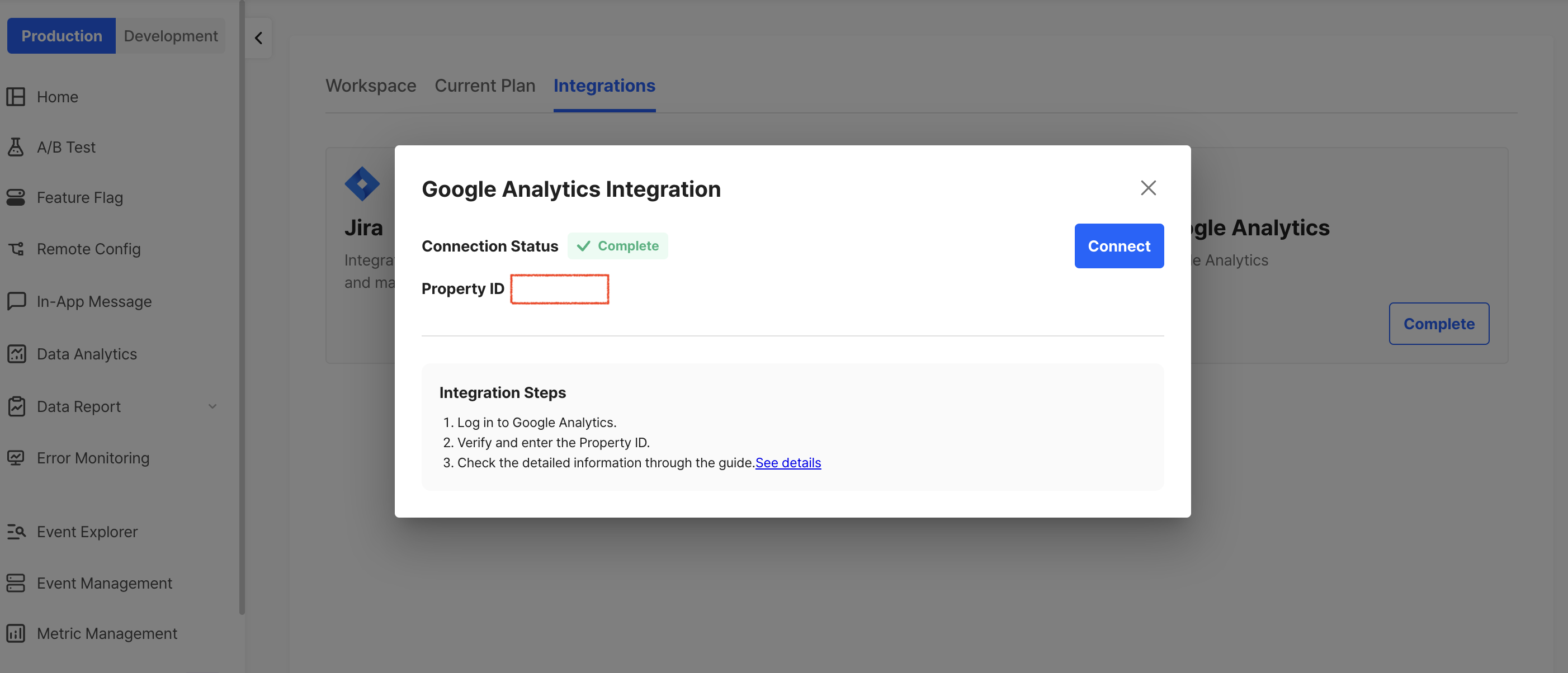Switch to the Workspace tab
The image size is (1568, 673).
[371, 85]
